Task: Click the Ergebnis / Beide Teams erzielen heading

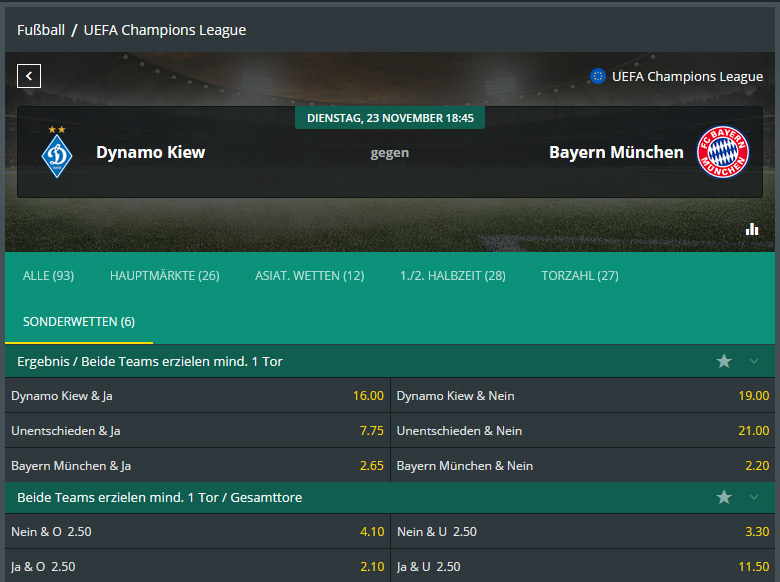Action: (x=150, y=361)
